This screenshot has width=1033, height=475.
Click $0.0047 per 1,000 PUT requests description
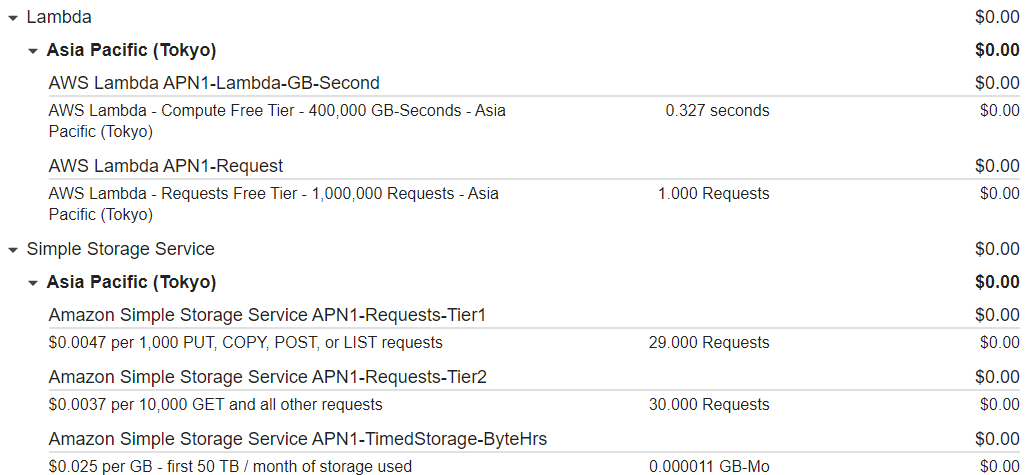click(246, 343)
